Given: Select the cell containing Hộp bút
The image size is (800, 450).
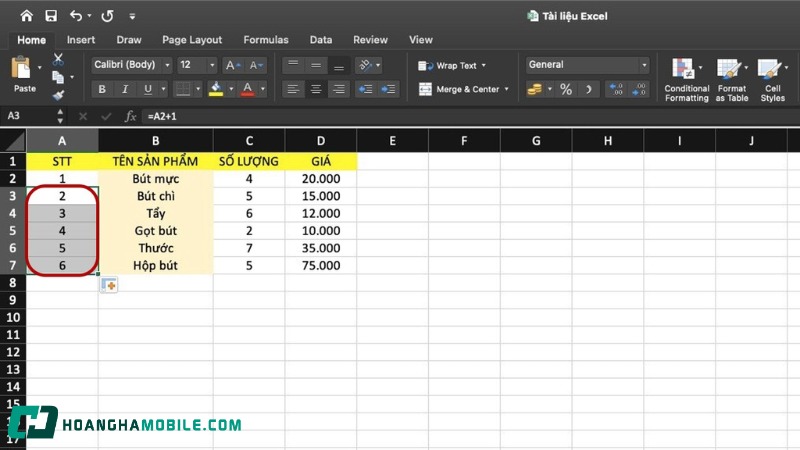Looking at the screenshot, I should [156, 265].
